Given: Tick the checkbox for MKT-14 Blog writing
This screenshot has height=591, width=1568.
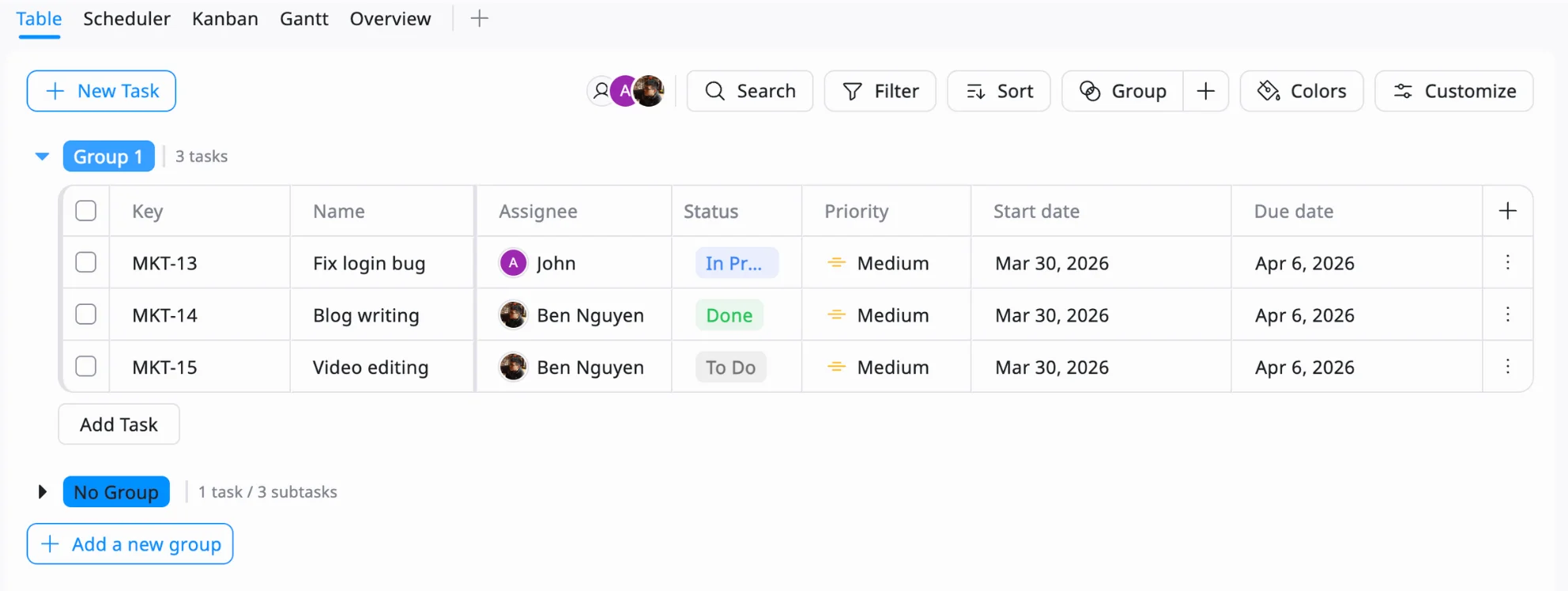Looking at the screenshot, I should coord(85,314).
